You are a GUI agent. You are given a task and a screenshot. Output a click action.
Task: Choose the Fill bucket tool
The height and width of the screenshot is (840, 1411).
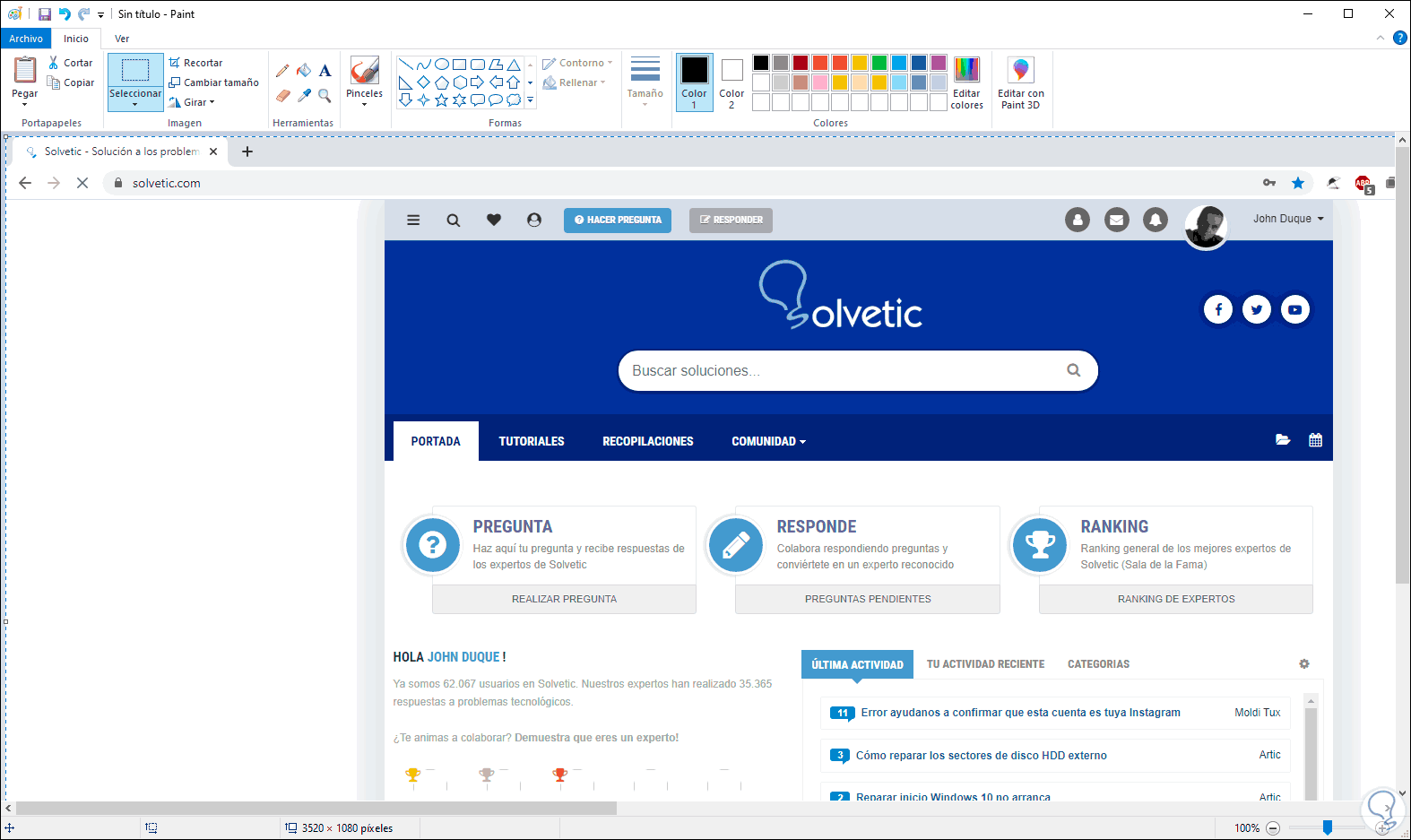(304, 70)
